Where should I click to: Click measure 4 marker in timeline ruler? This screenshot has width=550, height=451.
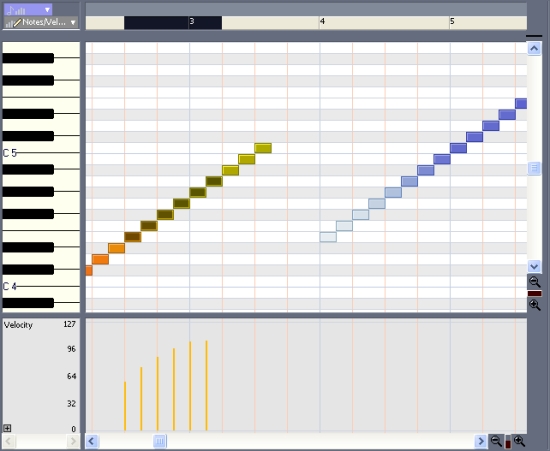[x=322, y=22]
